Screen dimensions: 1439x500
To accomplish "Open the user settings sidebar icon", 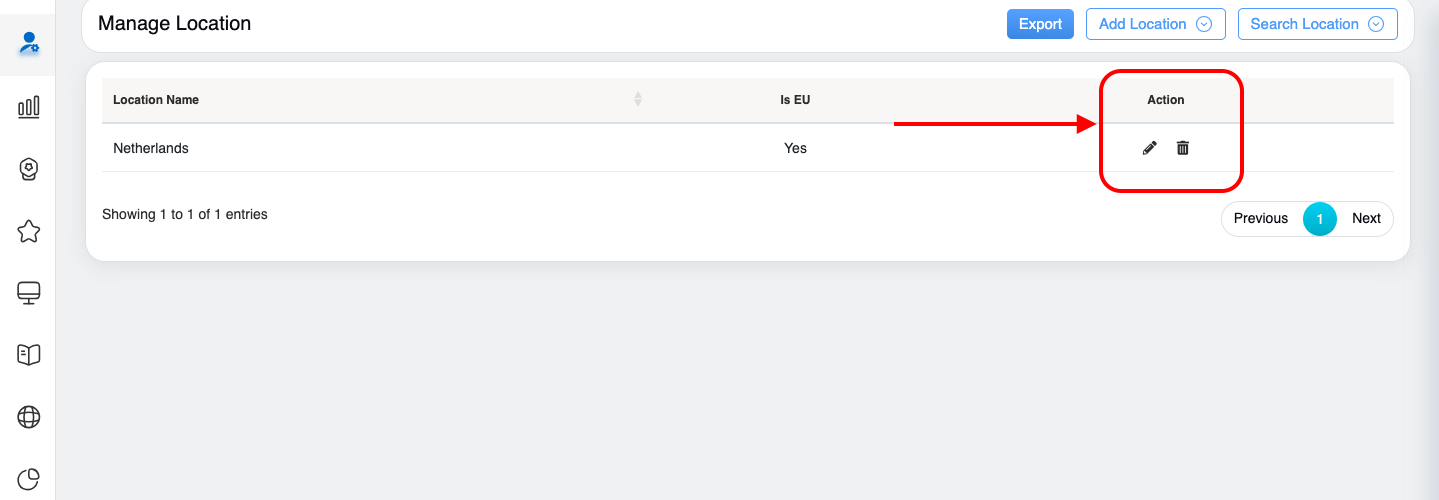I will (29, 43).
